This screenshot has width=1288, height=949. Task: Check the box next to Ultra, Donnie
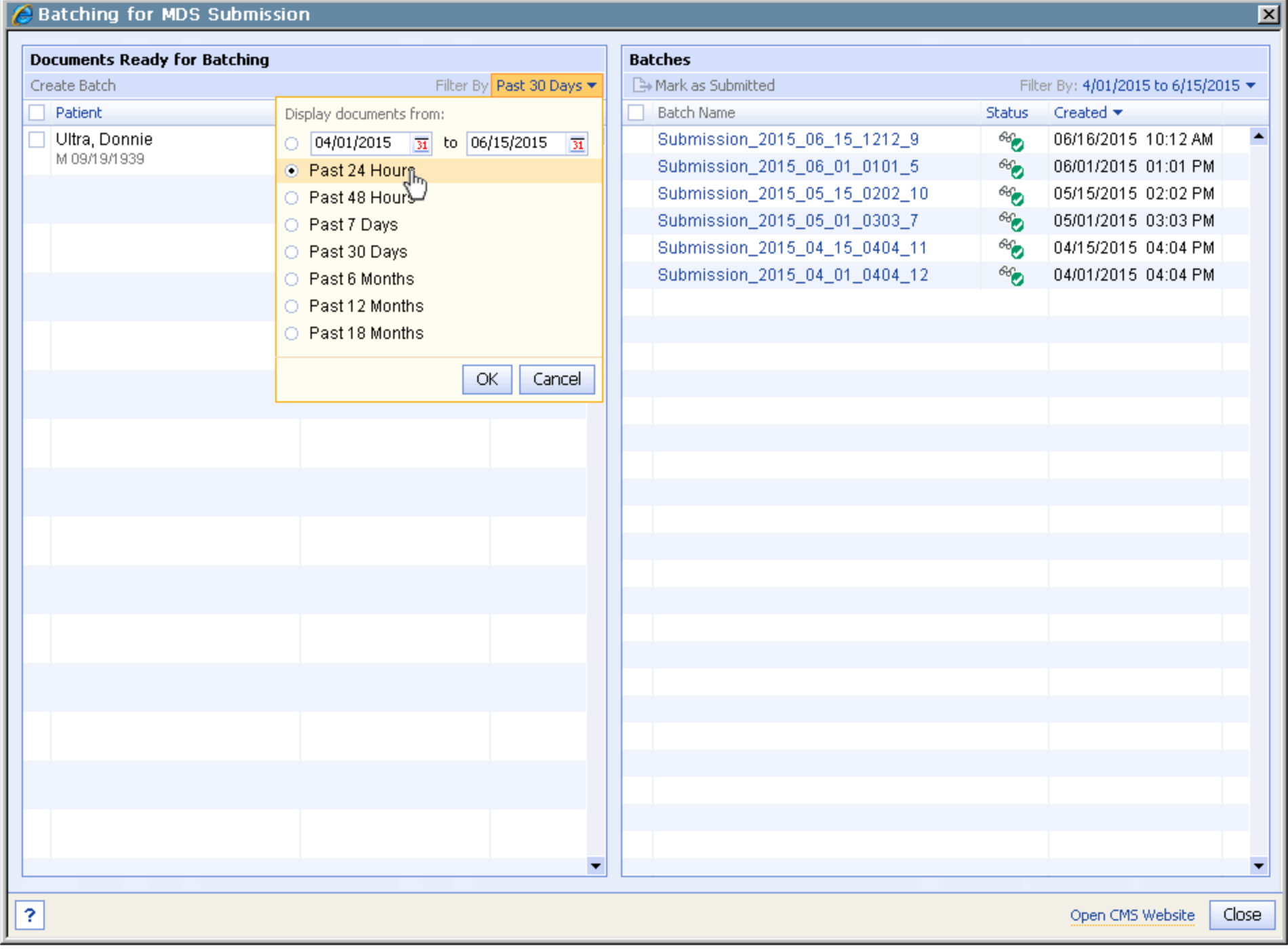coord(37,140)
